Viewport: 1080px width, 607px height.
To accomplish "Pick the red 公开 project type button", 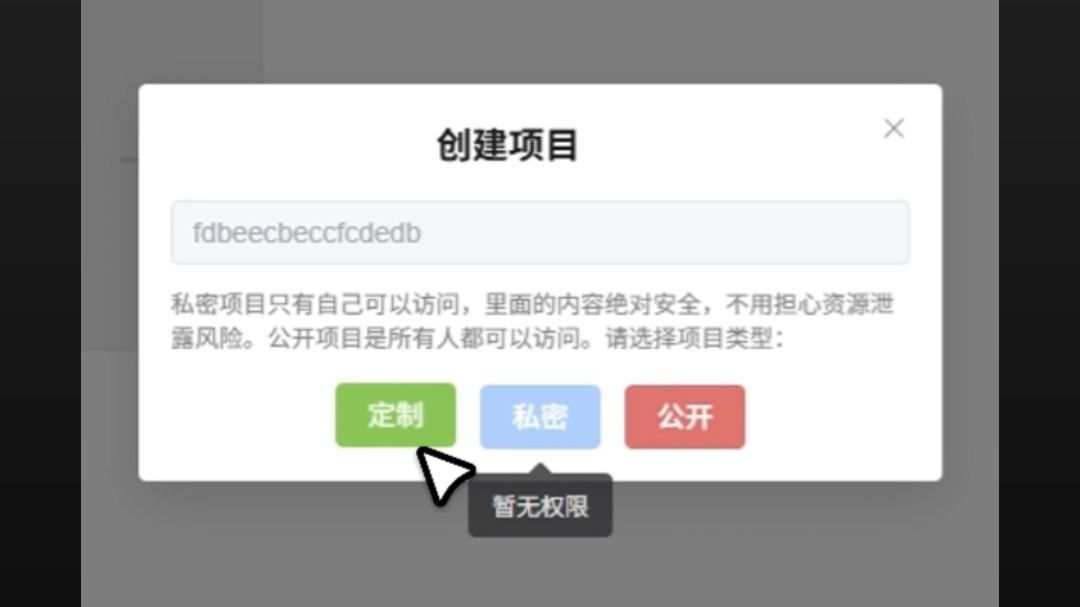I will click(685, 417).
